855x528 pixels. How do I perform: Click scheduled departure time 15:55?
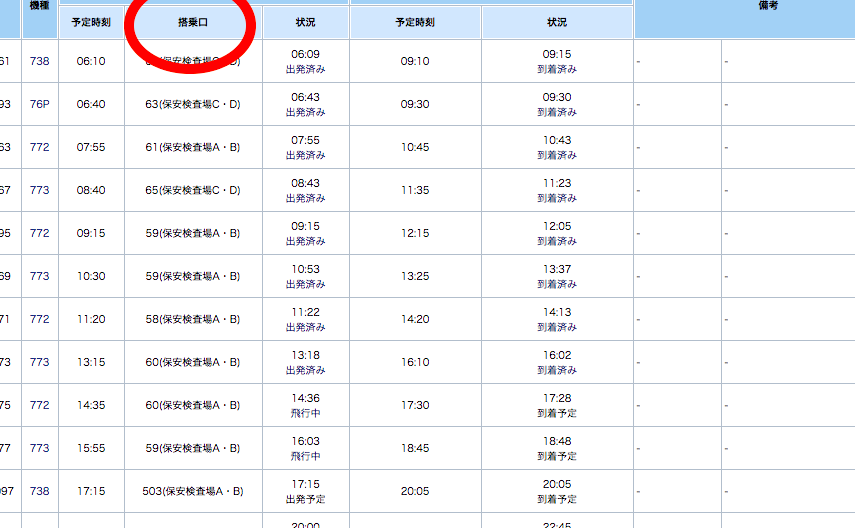(91, 448)
